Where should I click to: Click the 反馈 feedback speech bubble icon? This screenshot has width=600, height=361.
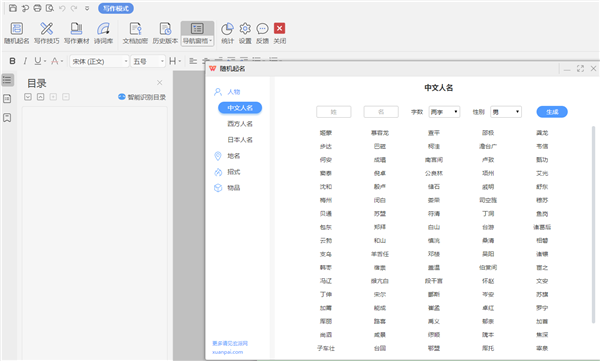[x=262, y=33]
